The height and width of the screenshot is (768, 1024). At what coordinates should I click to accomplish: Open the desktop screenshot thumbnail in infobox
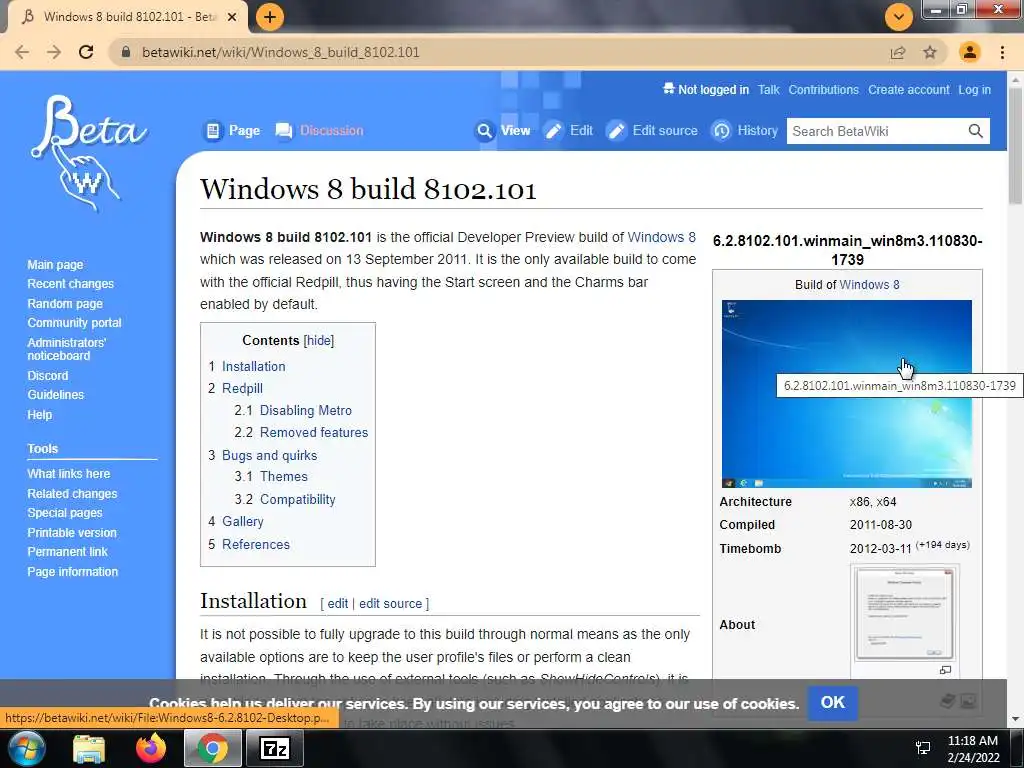click(846, 394)
